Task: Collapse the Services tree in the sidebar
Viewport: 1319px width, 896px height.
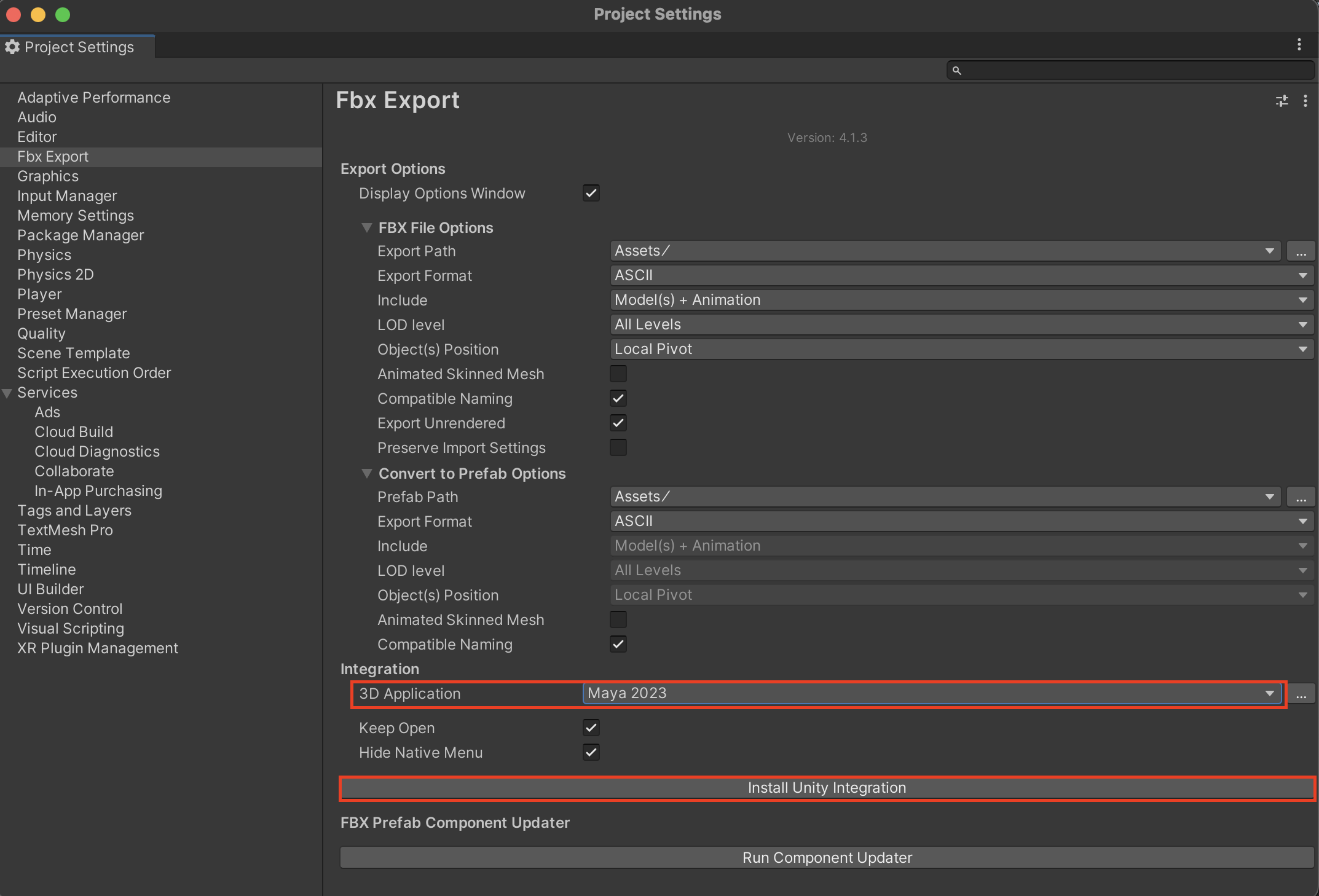Action: click(x=7, y=393)
